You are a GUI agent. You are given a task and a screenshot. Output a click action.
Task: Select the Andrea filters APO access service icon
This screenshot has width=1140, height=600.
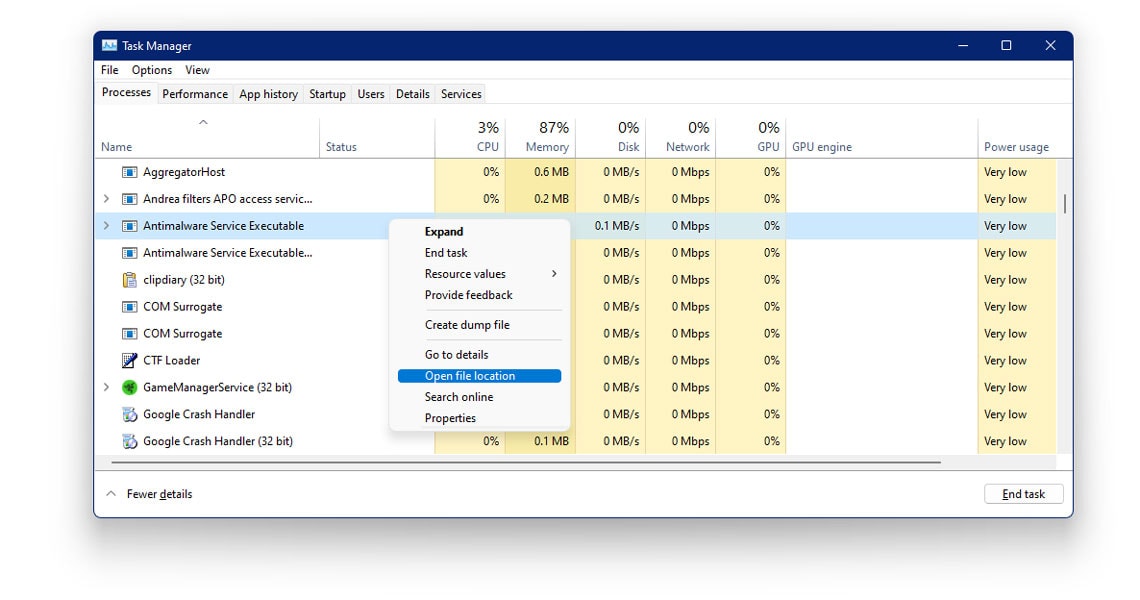(131, 198)
